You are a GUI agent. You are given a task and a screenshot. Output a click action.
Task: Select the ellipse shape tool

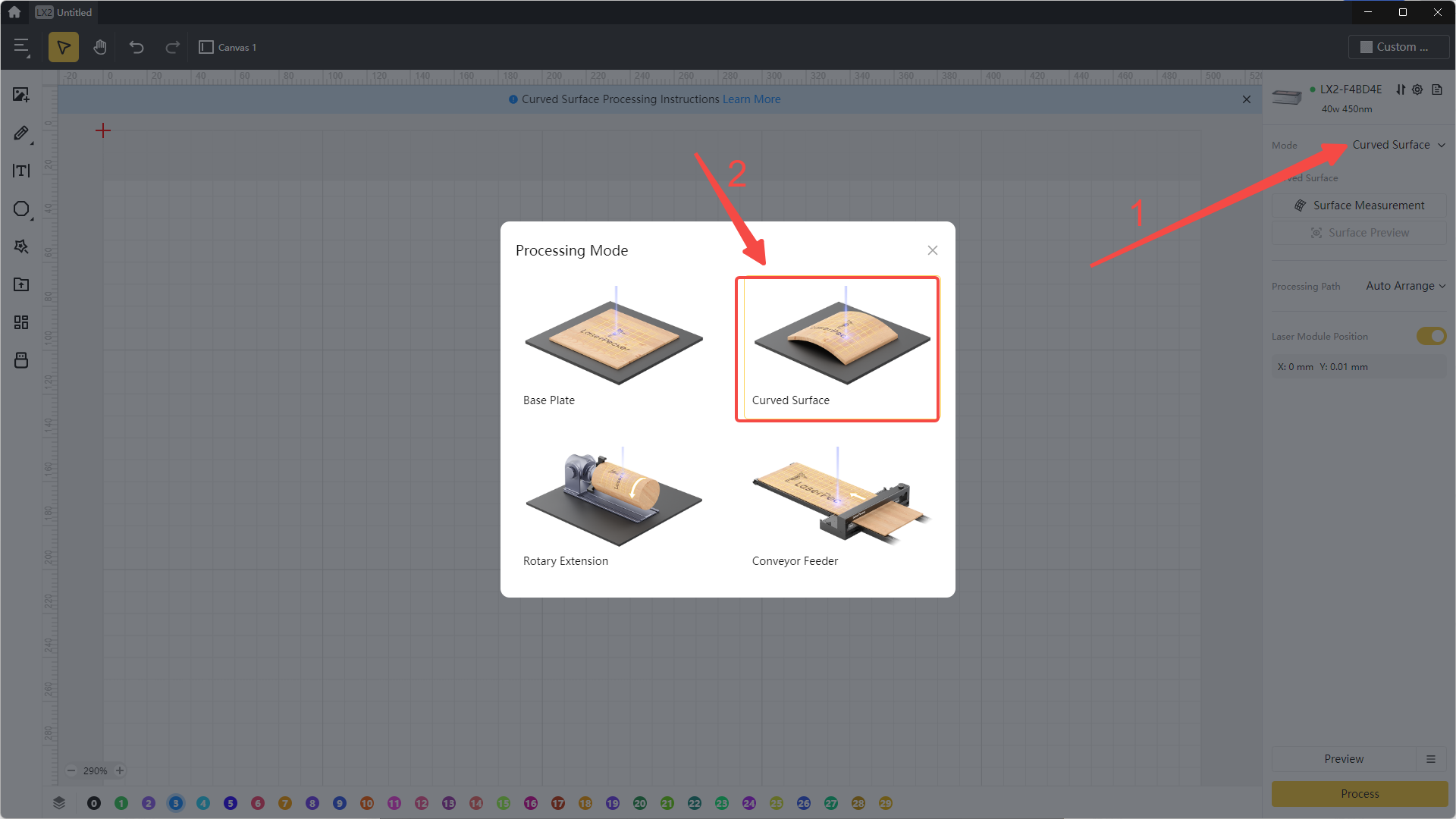21,209
